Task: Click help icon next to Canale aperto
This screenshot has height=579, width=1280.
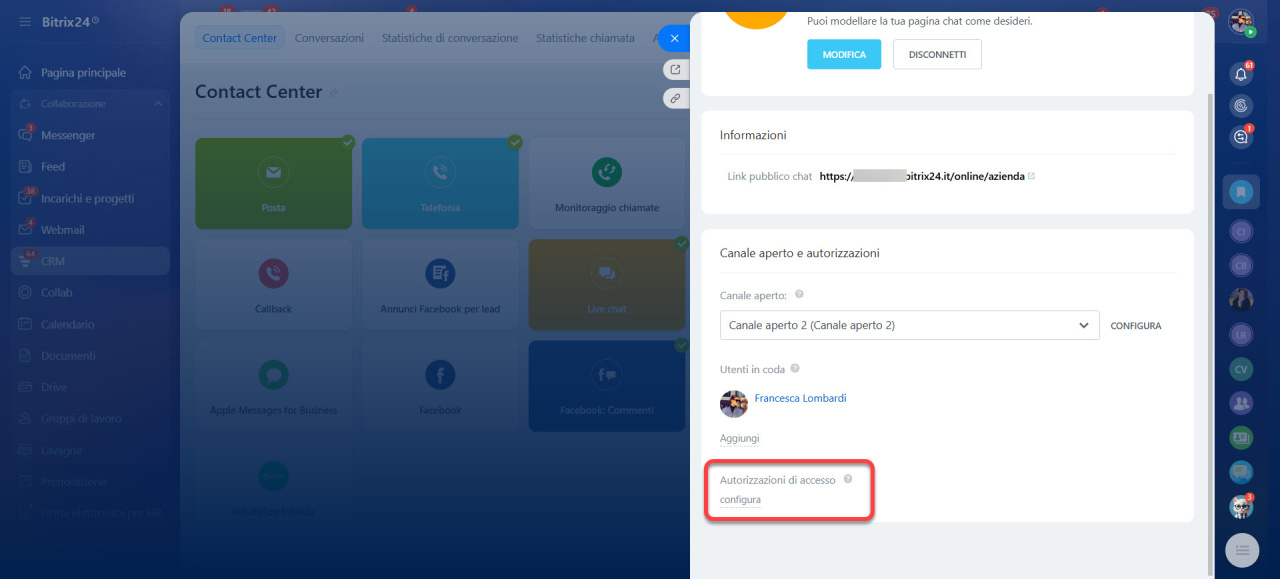Action: [x=799, y=295]
